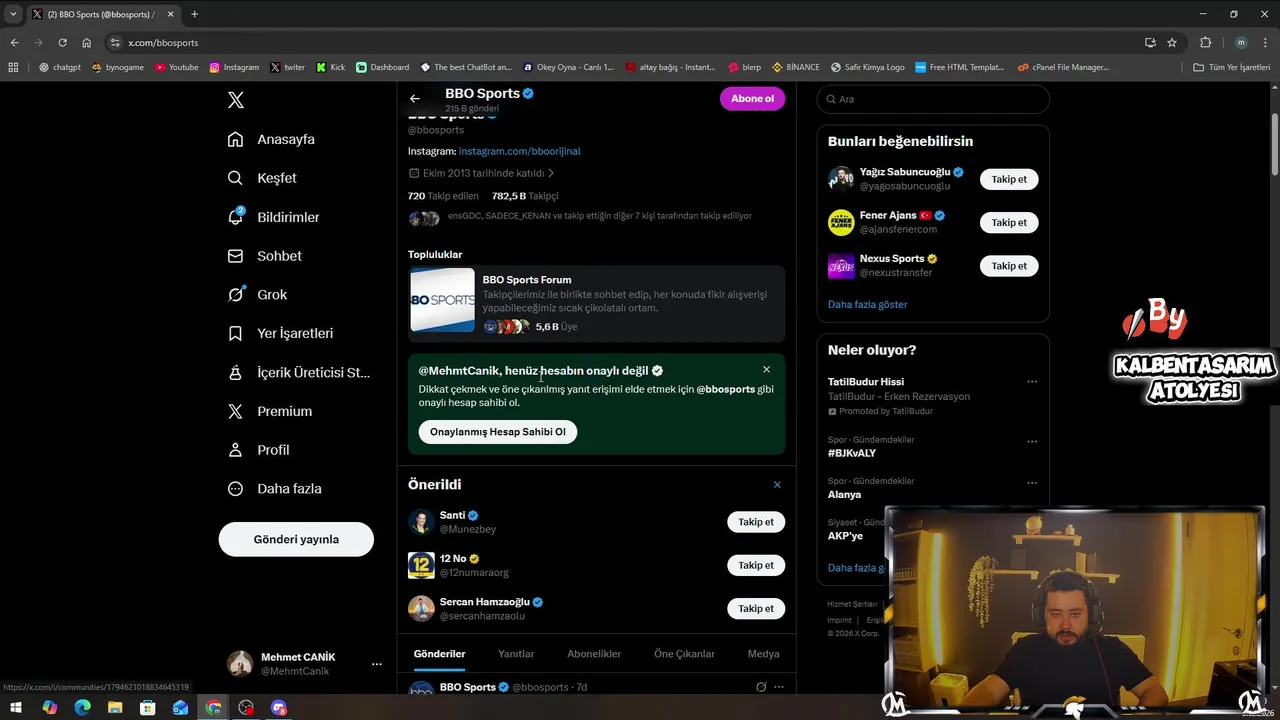
Task: Open 720 Takip edilen list
Action: click(443, 196)
